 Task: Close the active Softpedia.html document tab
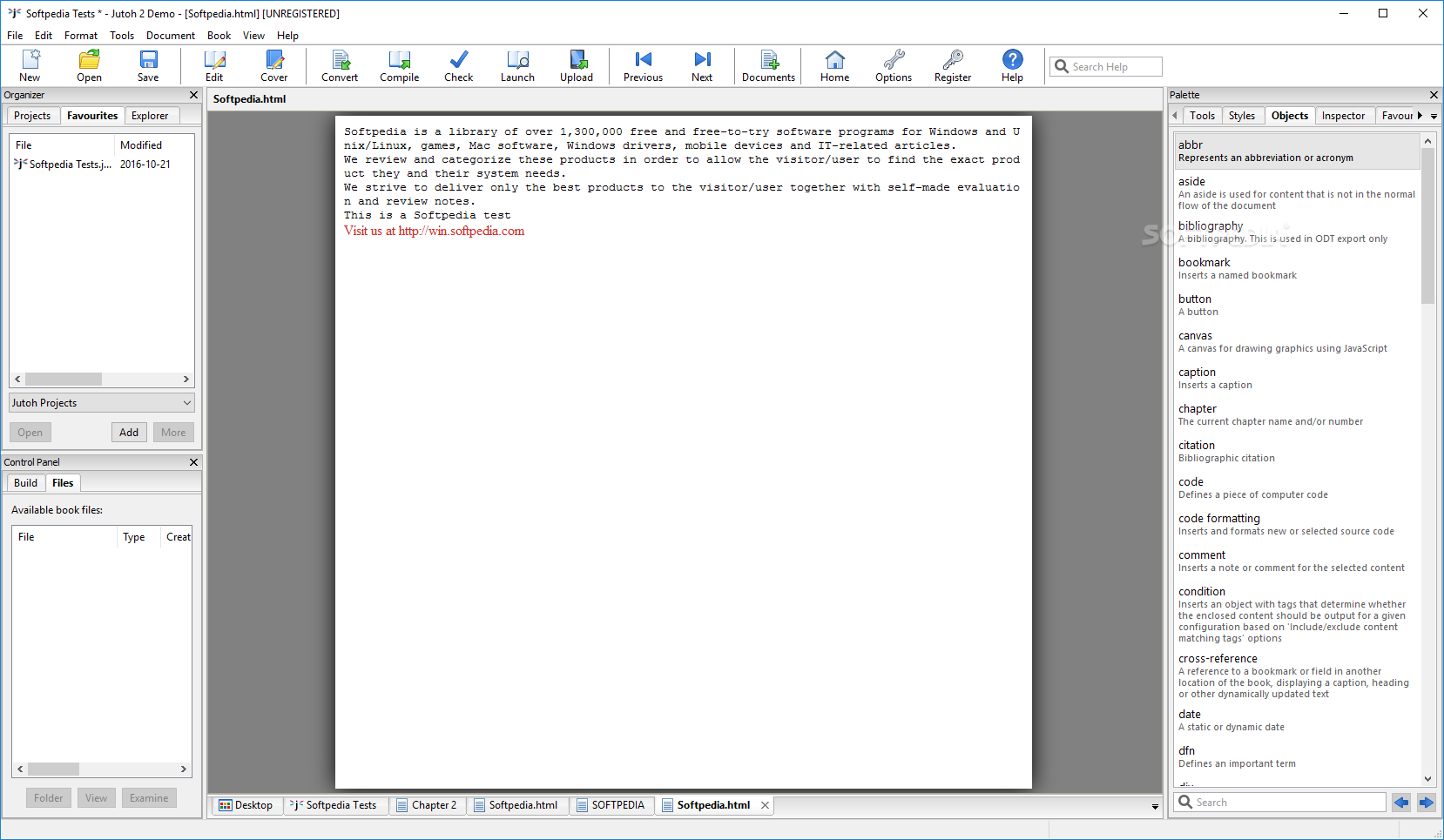coord(765,805)
